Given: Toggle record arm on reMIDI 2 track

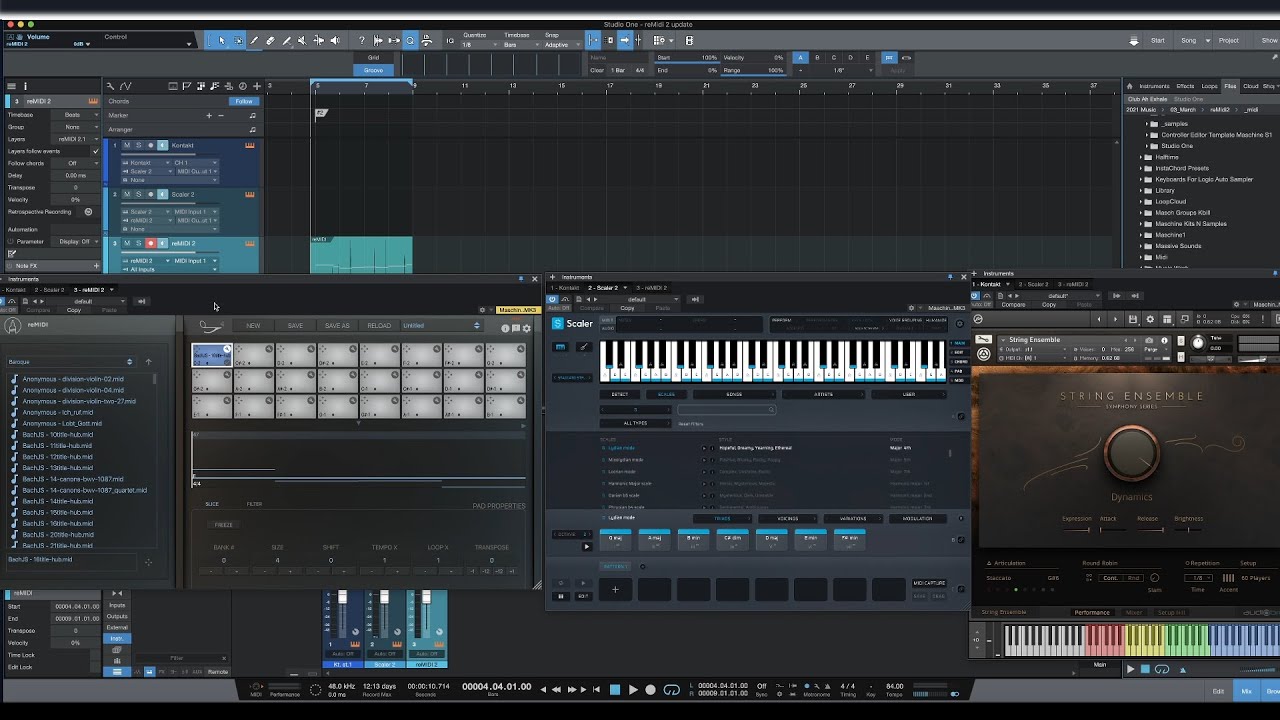Looking at the screenshot, I should click(151, 243).
